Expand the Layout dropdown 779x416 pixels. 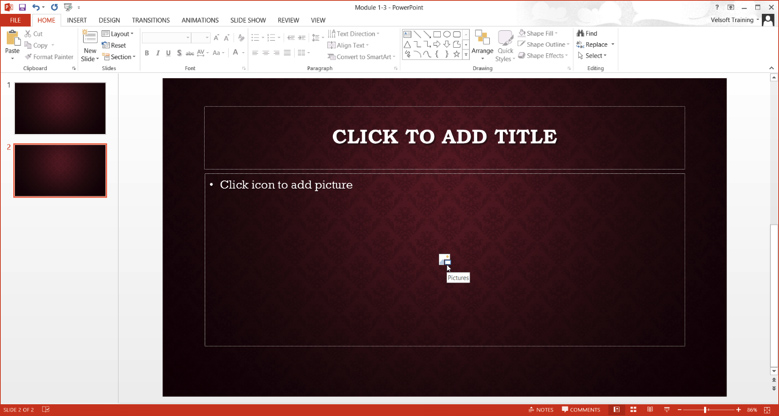point(118,33)
